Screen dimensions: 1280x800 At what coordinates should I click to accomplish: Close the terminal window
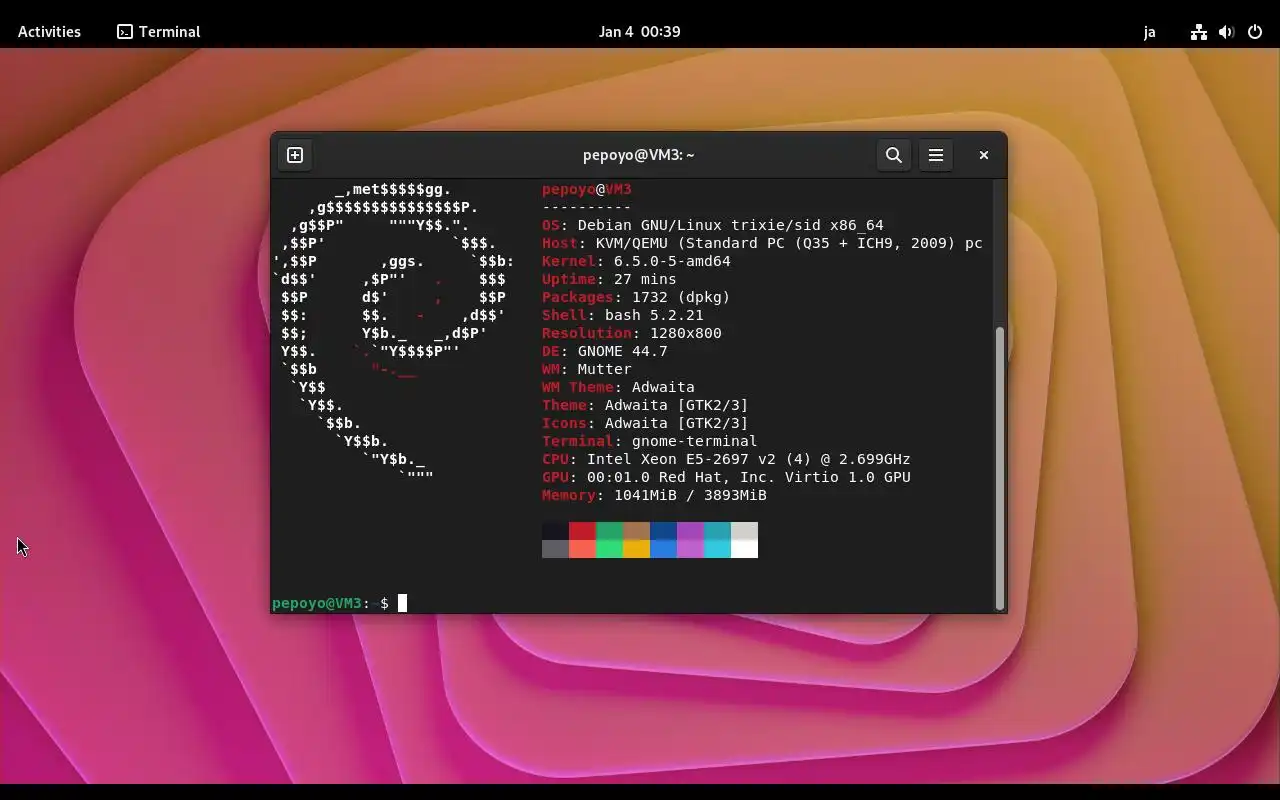(x=984, y=155)
